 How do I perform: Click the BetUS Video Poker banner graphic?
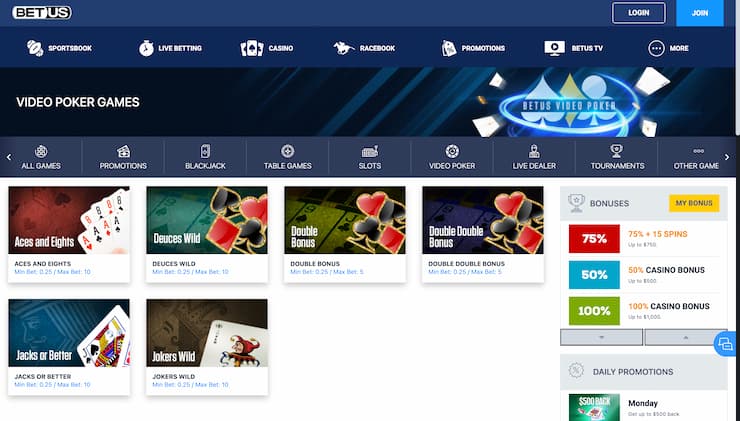pyautogui.click(x=569, y=103)
